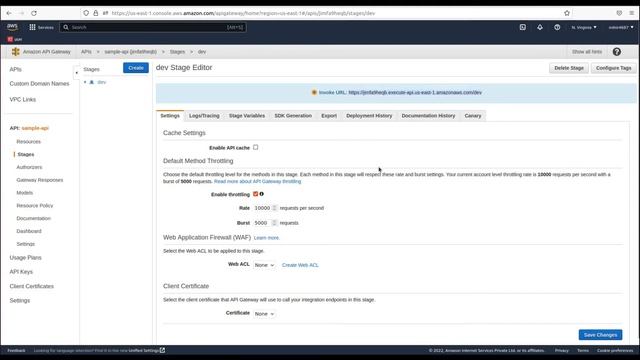Click the padlock site info icon
Viewport: 640px width, 360px height.
click(96, 13)
